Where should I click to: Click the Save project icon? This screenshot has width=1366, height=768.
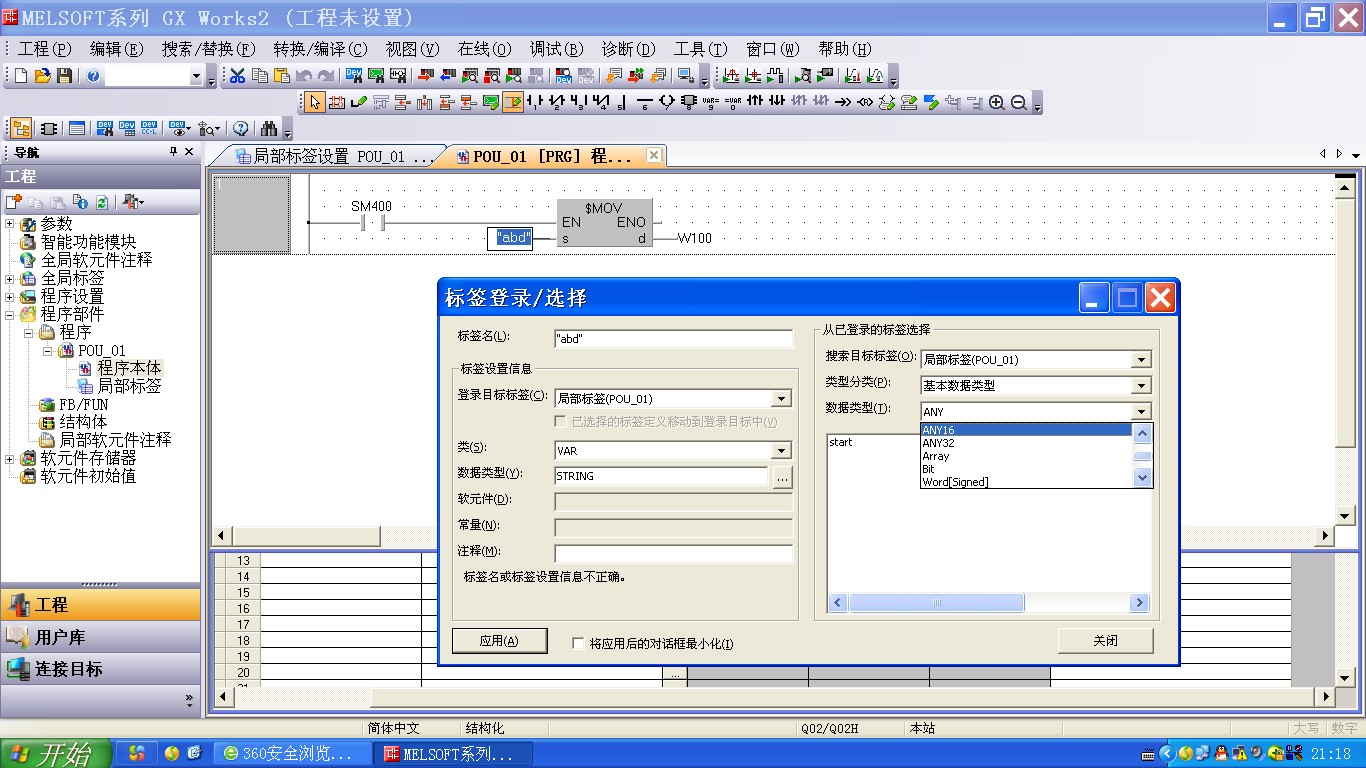click(x=64, y=76)
